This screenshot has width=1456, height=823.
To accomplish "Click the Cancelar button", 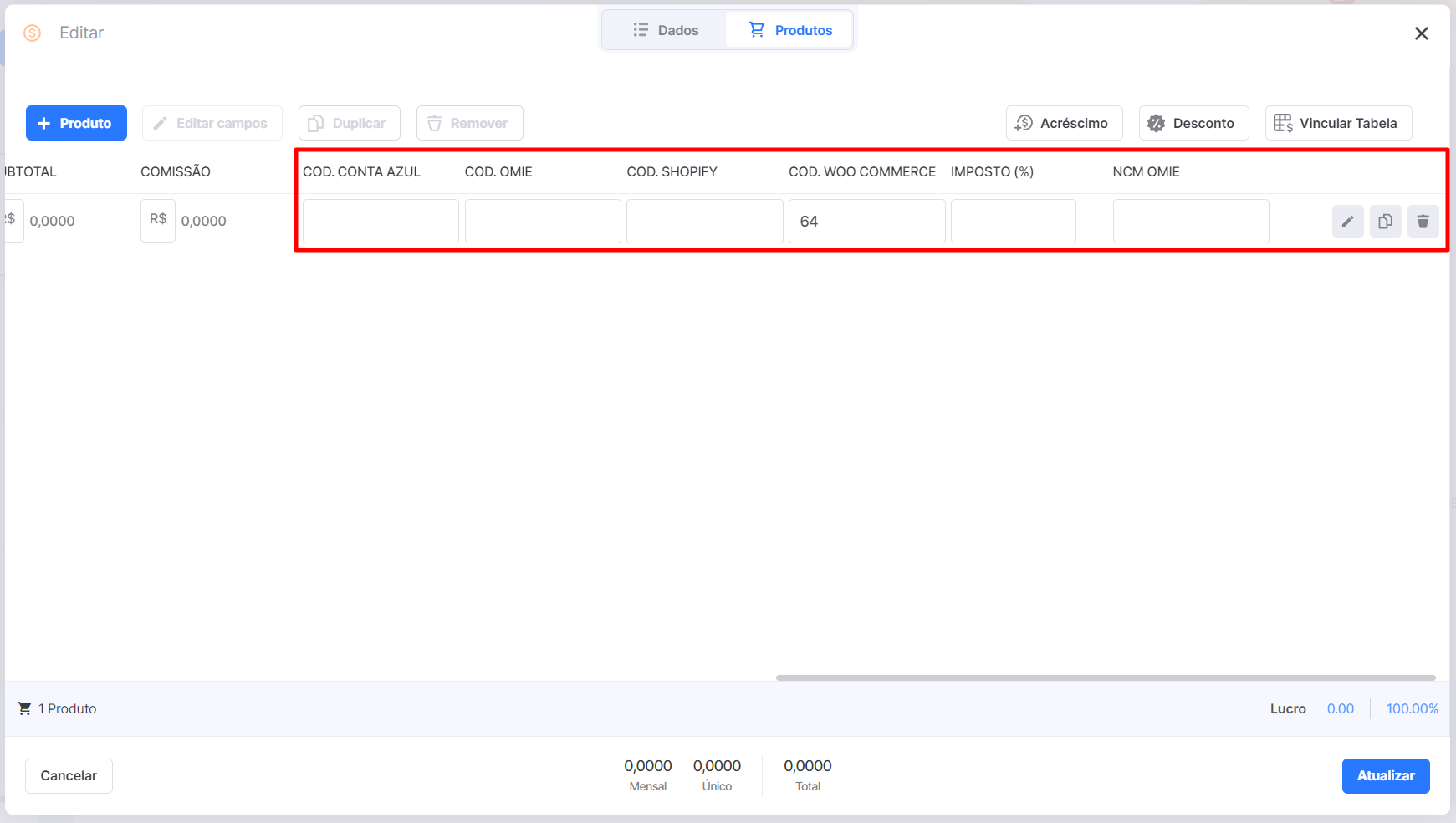I will (x=69, y=776).
